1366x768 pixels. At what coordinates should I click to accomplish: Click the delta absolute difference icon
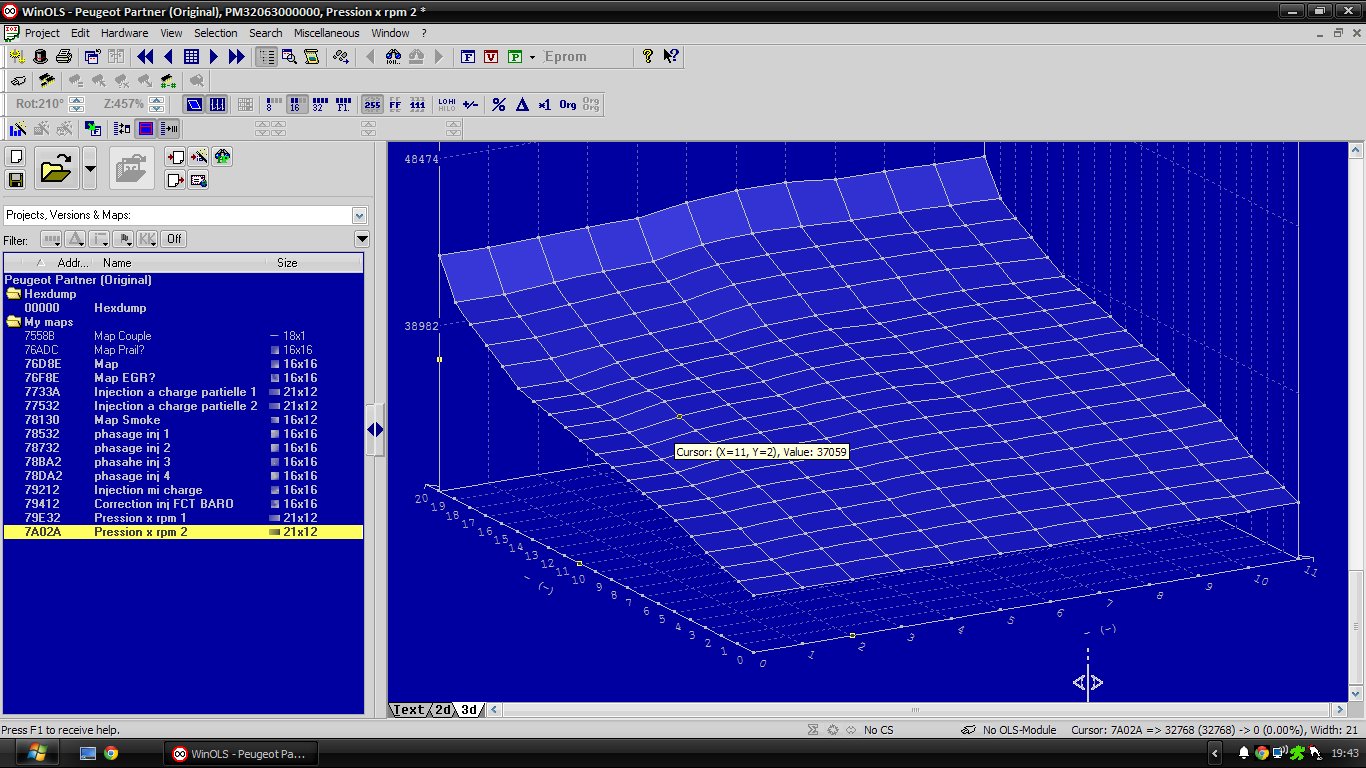coord(521,104)
